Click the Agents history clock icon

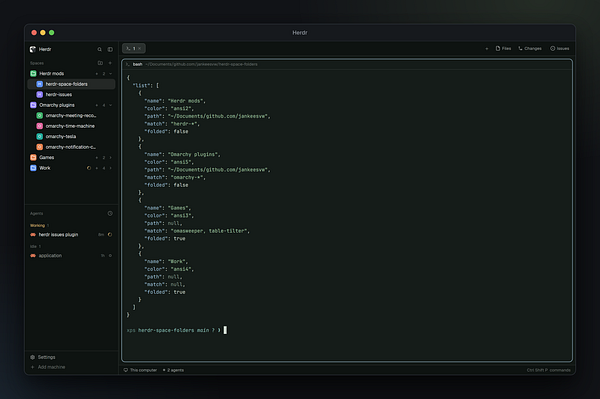[110, 213]
